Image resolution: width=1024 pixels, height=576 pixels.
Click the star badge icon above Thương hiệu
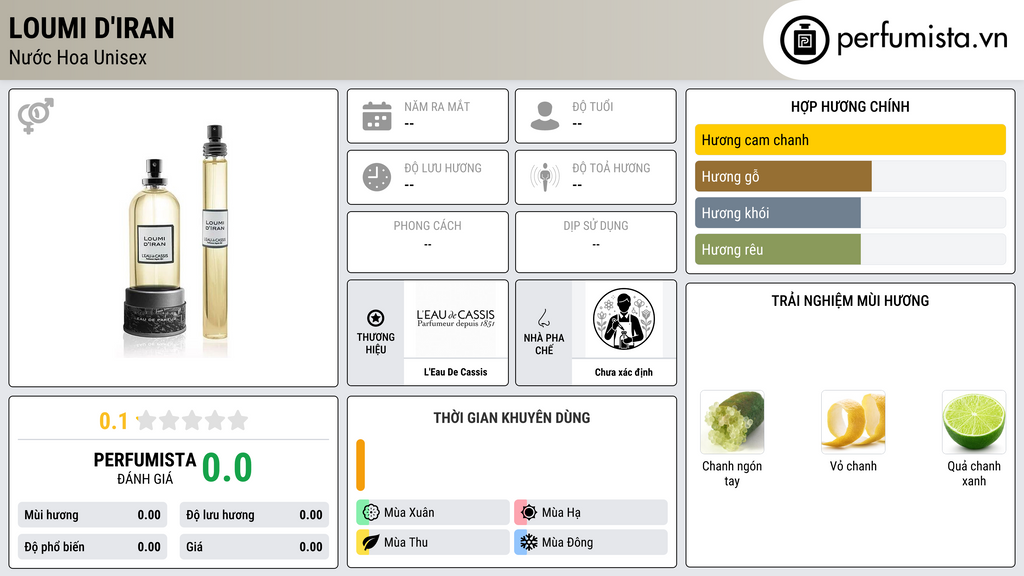coord(376,318)
